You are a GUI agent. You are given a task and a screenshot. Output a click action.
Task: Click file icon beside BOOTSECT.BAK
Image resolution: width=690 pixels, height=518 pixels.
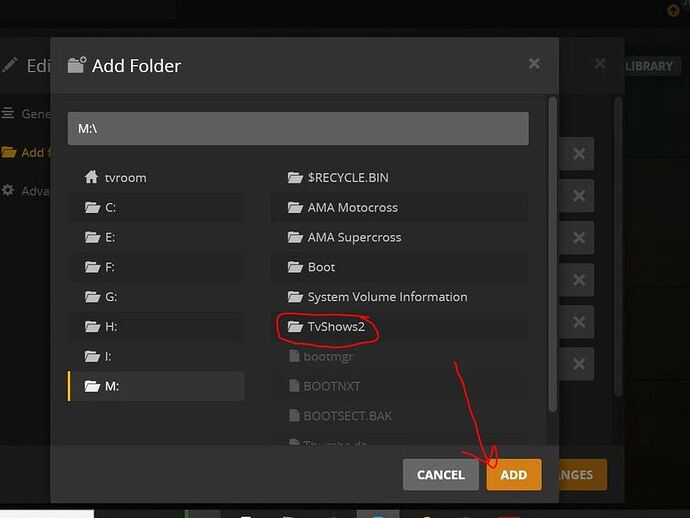point(294,415)
